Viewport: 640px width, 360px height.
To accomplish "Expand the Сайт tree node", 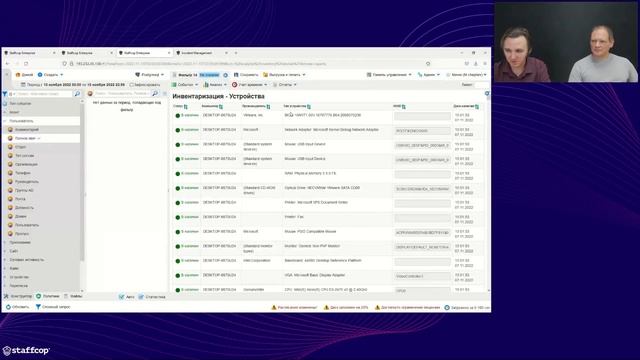I will [5, 251].
